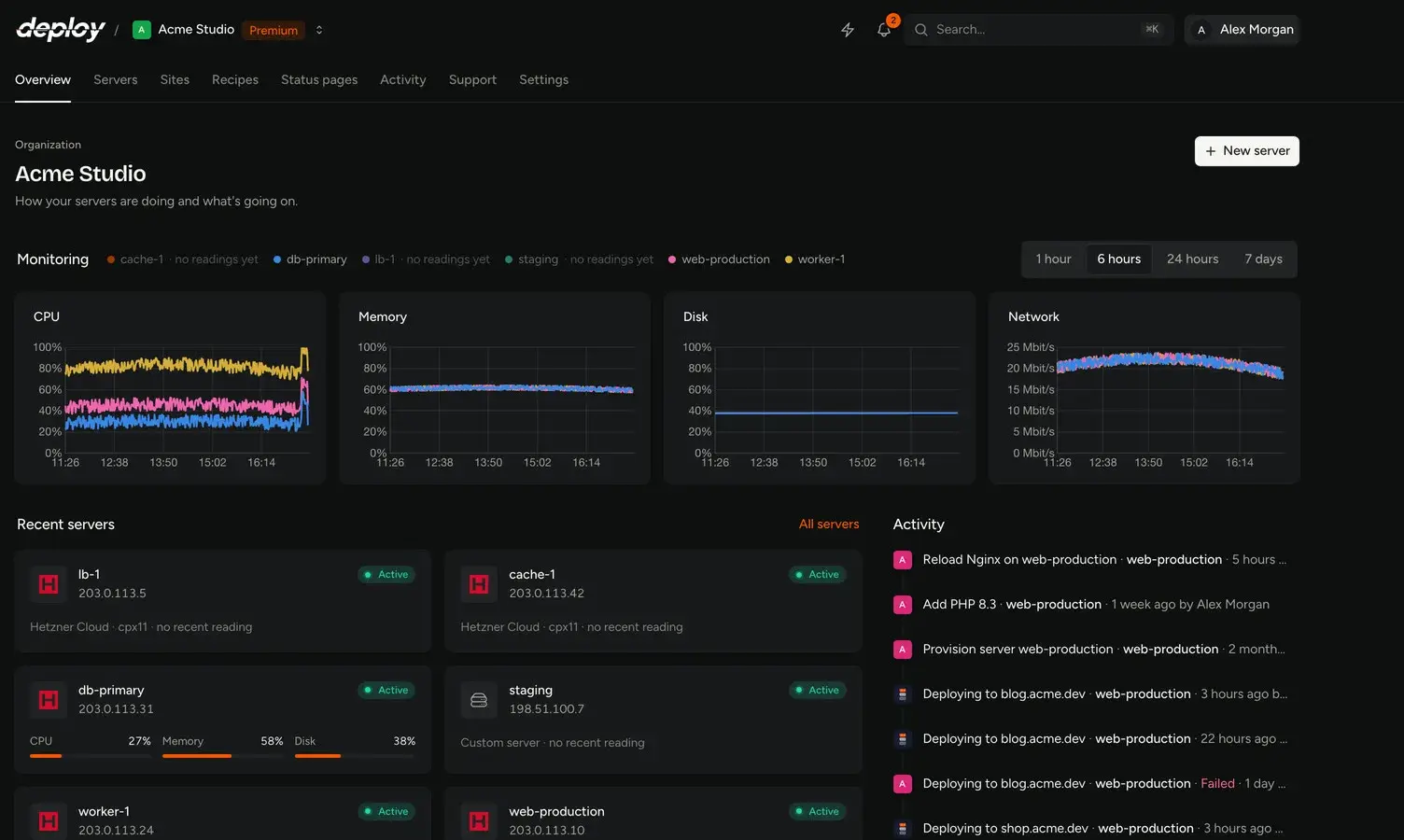Click the Disk chart

820,388
